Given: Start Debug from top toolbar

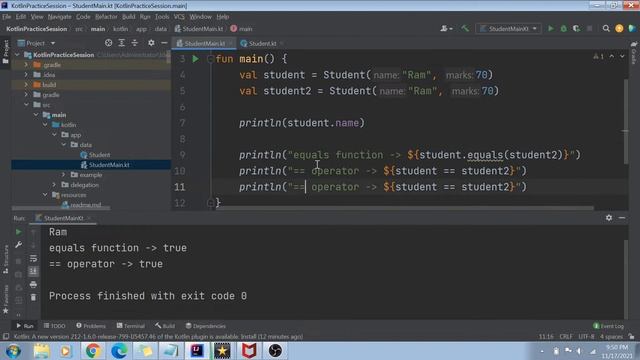Looking at the screenshot, I should pyautogui.click(x=564, y=29).
